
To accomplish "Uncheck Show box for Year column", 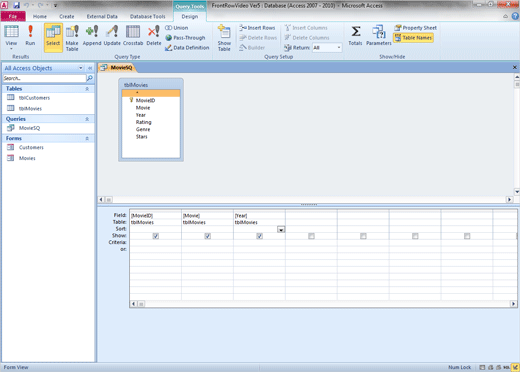I will click(259, 236).
